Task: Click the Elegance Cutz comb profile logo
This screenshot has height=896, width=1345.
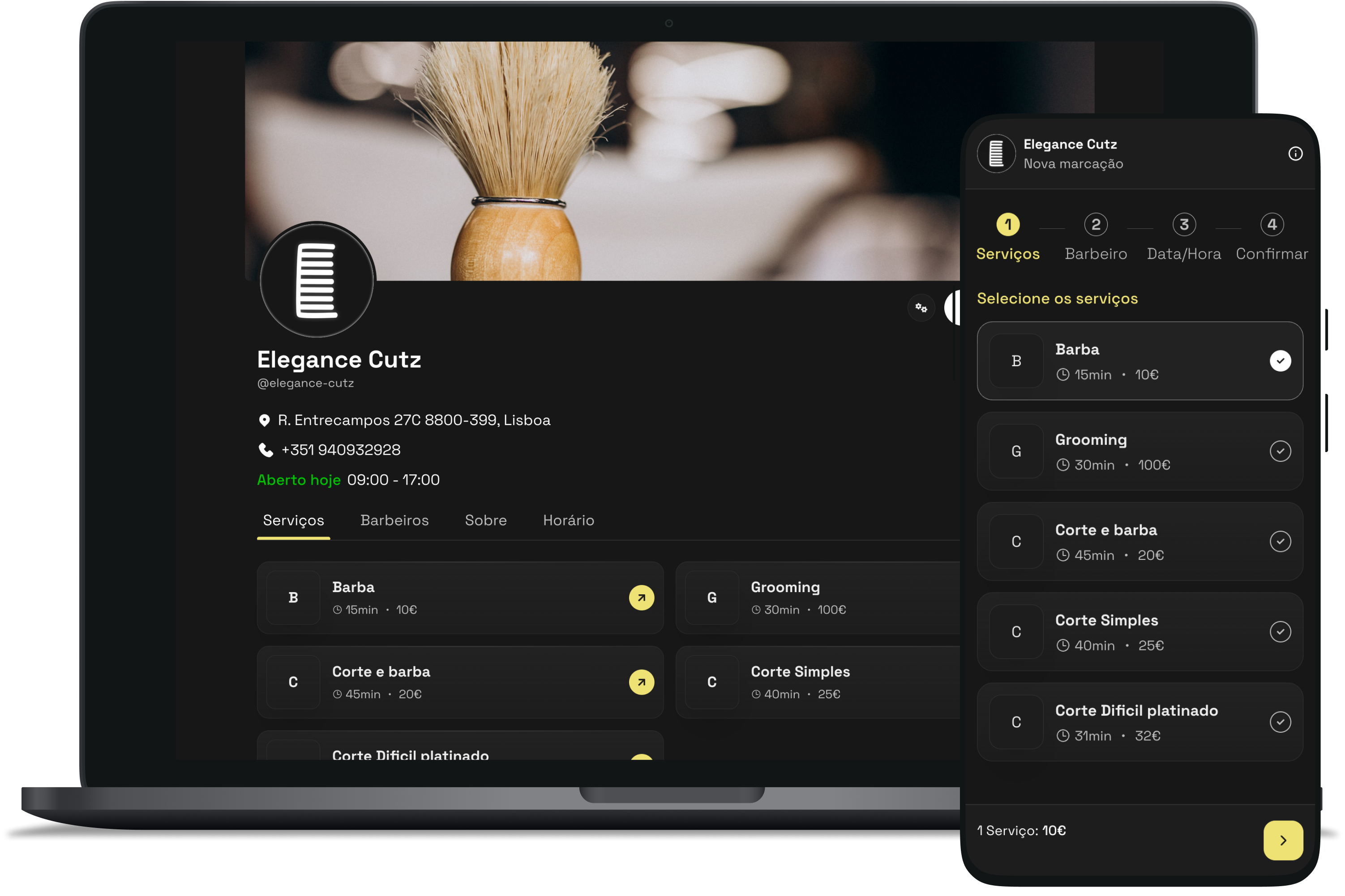Action: click(317, 280)
